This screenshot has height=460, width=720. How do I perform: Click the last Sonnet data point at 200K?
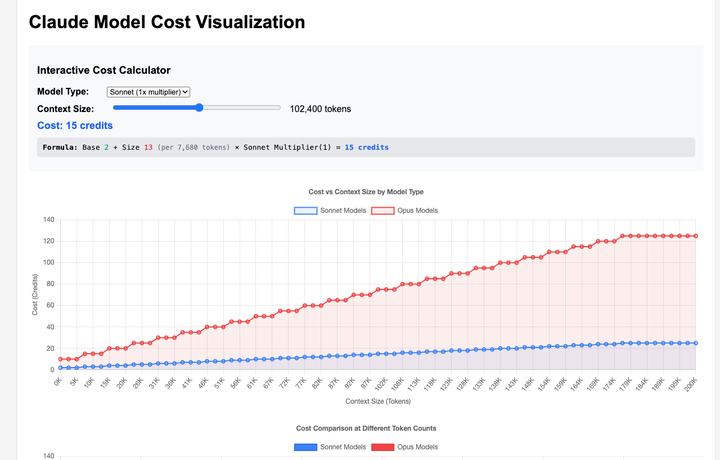696,343
